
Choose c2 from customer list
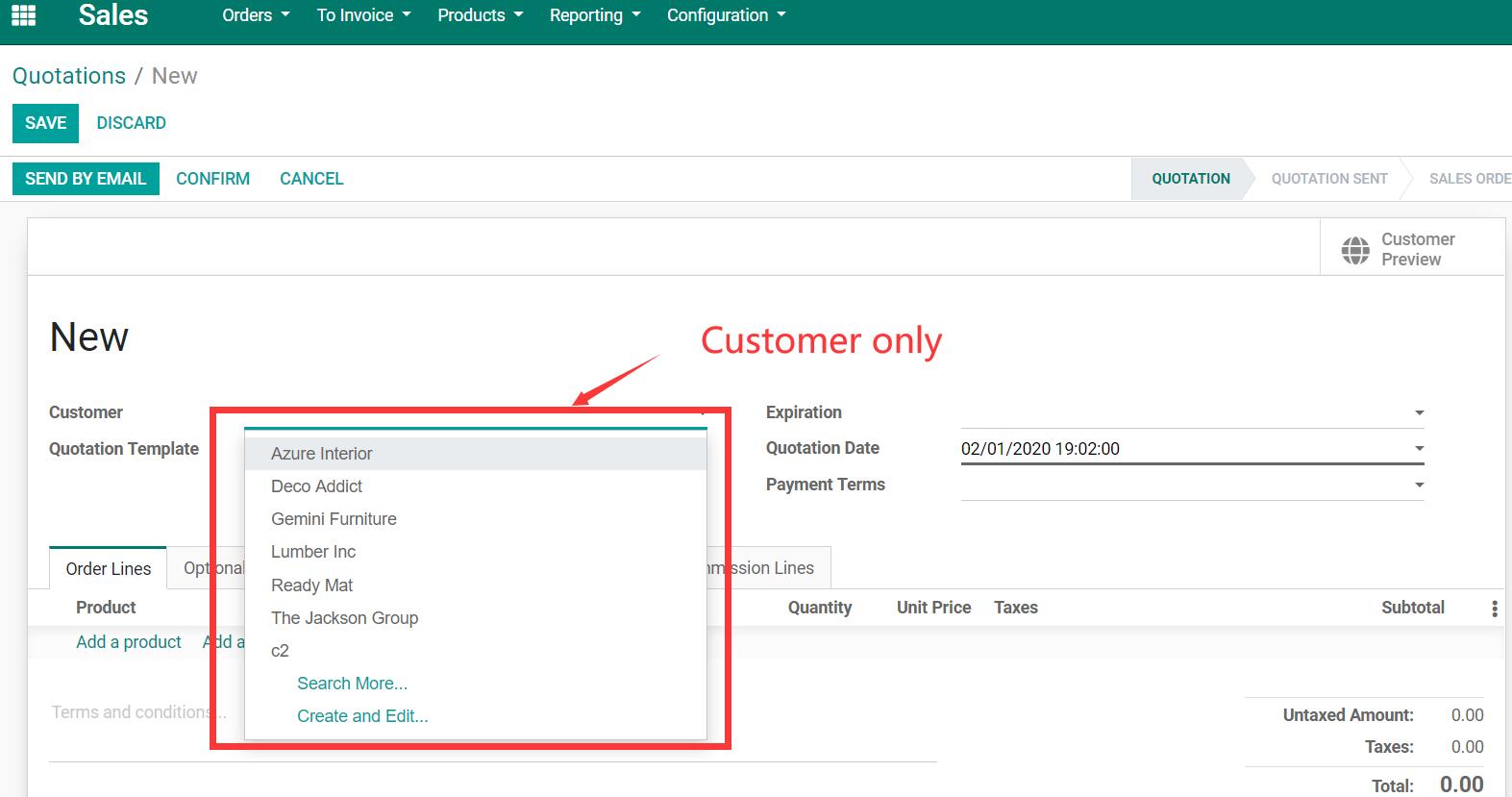click(x=476, y=651)
